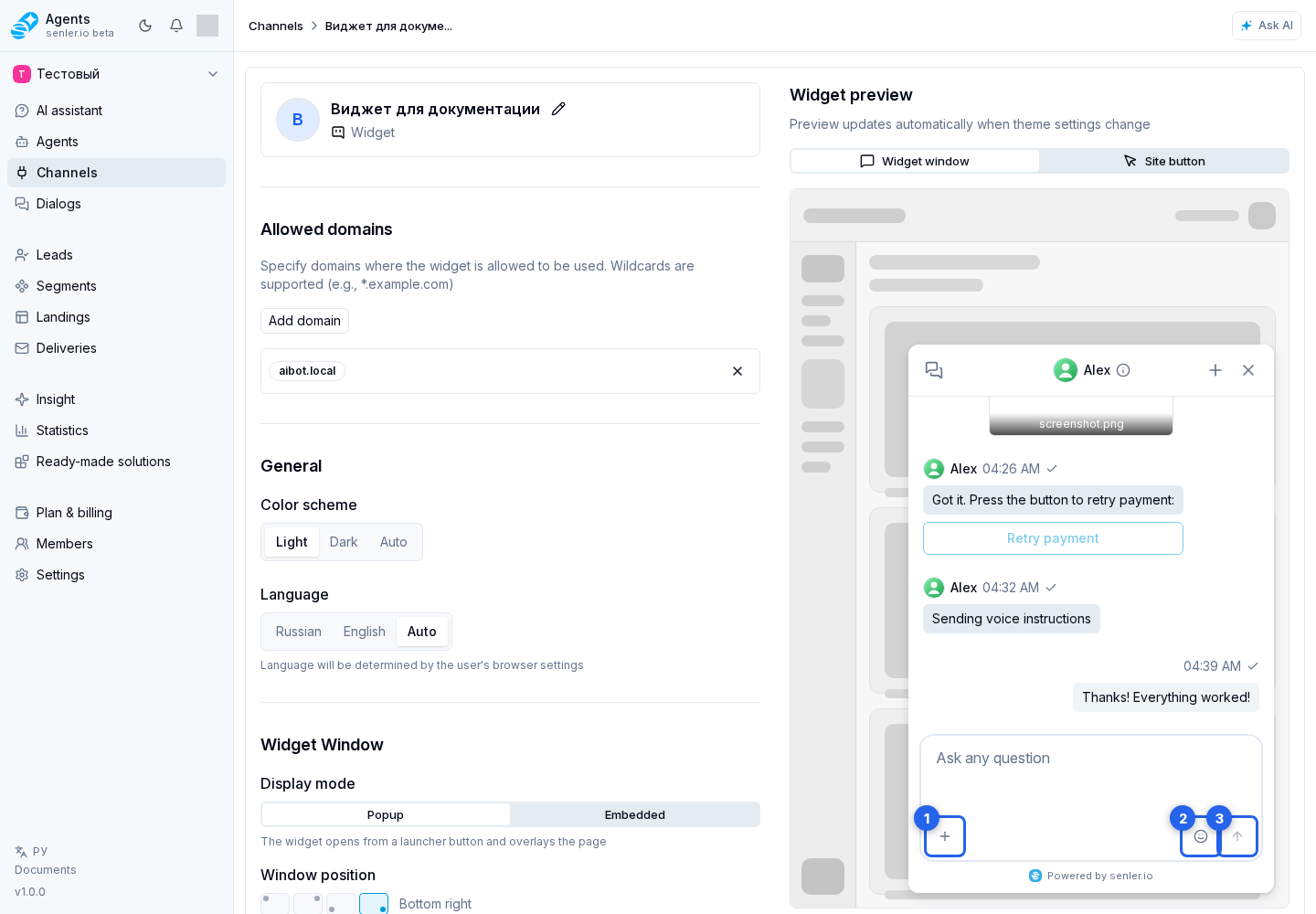1316x914 pixels.
Task: Click the 'Thanks! Everything worked!' message
Action: 1166,697
